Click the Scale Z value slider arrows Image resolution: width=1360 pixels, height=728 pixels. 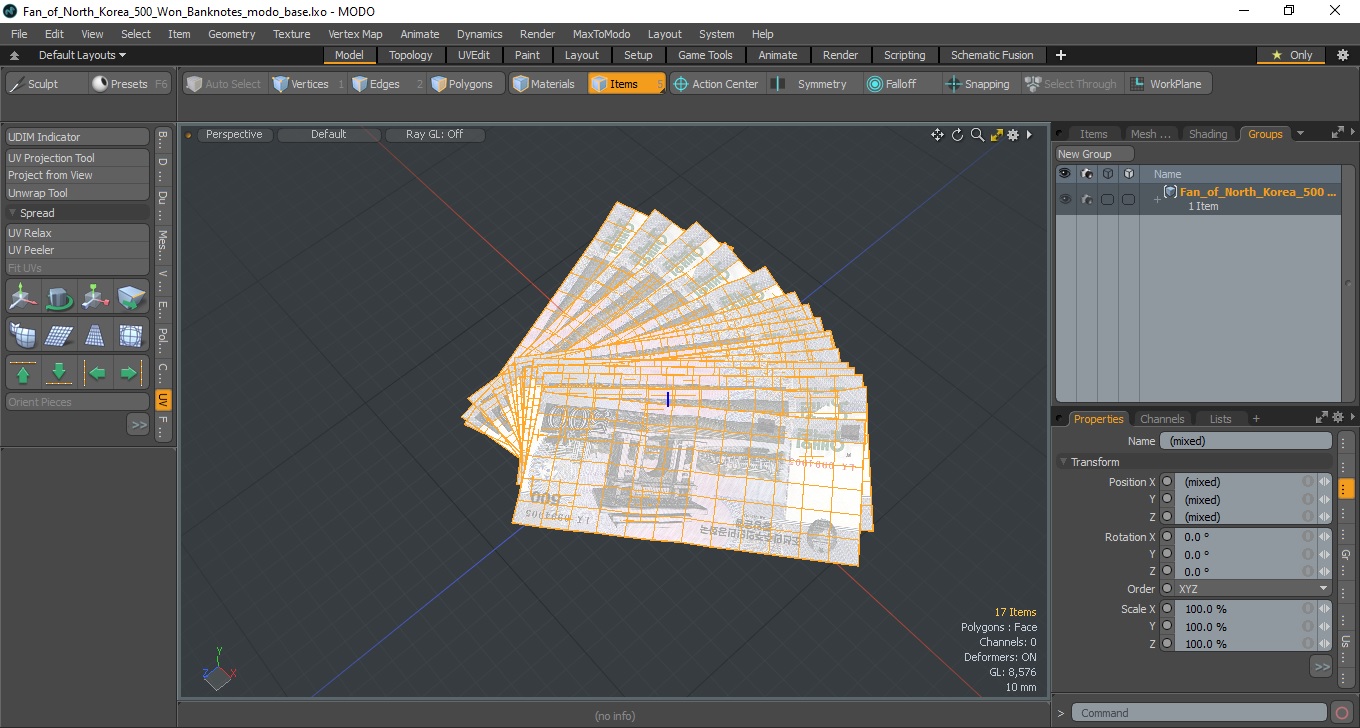[1324, 644]
